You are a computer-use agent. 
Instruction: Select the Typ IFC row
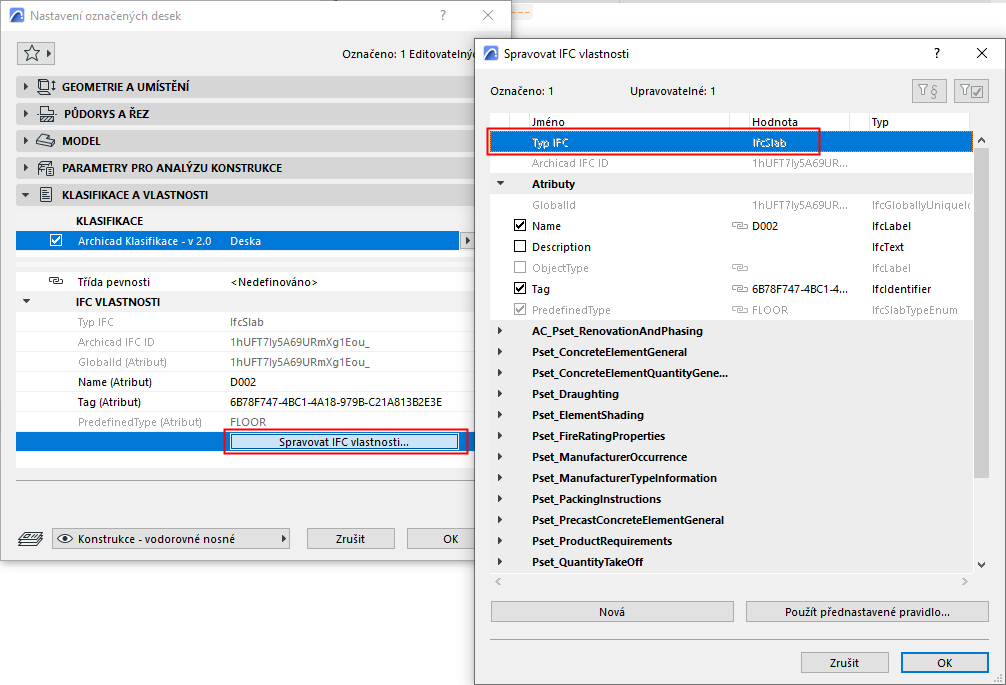point(731,142)
